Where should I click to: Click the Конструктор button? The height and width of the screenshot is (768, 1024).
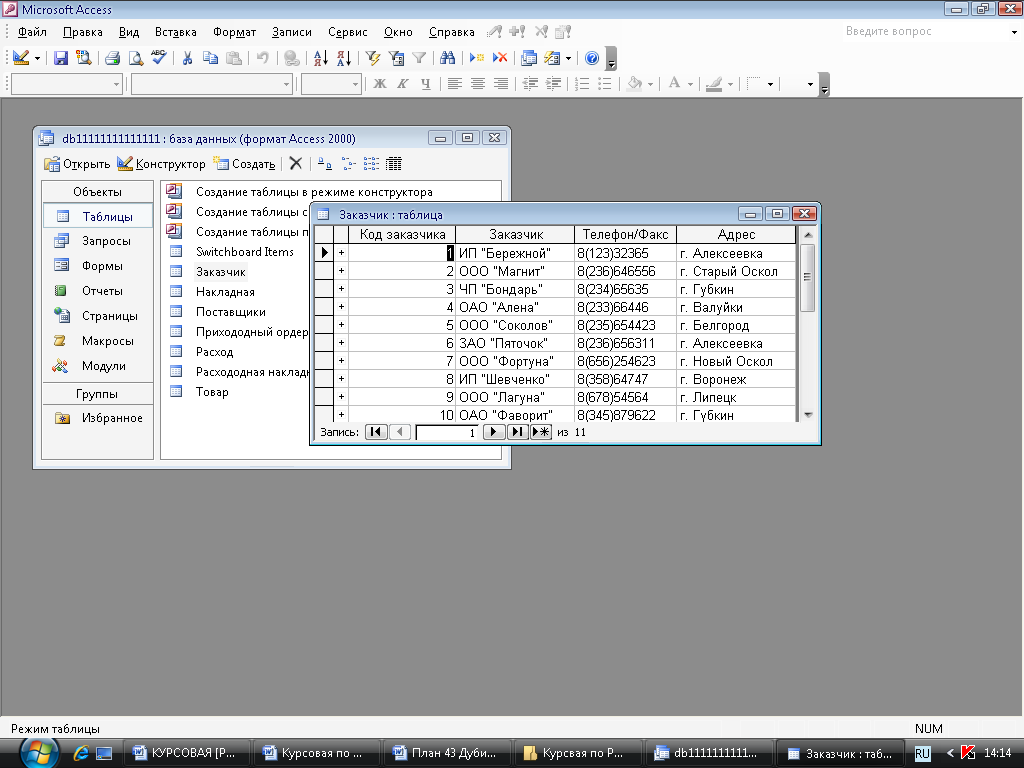click(161, 164)
